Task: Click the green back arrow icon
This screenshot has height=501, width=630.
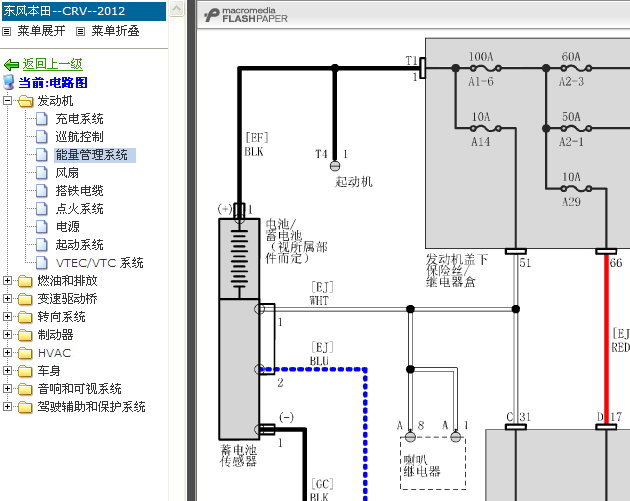Action: coord(11,64)
